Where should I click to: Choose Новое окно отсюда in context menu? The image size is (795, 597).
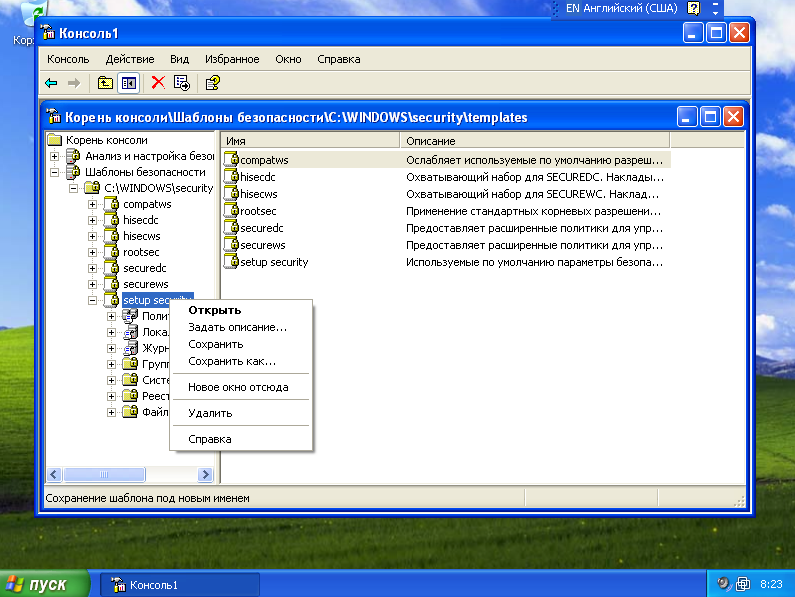[241, 387]
